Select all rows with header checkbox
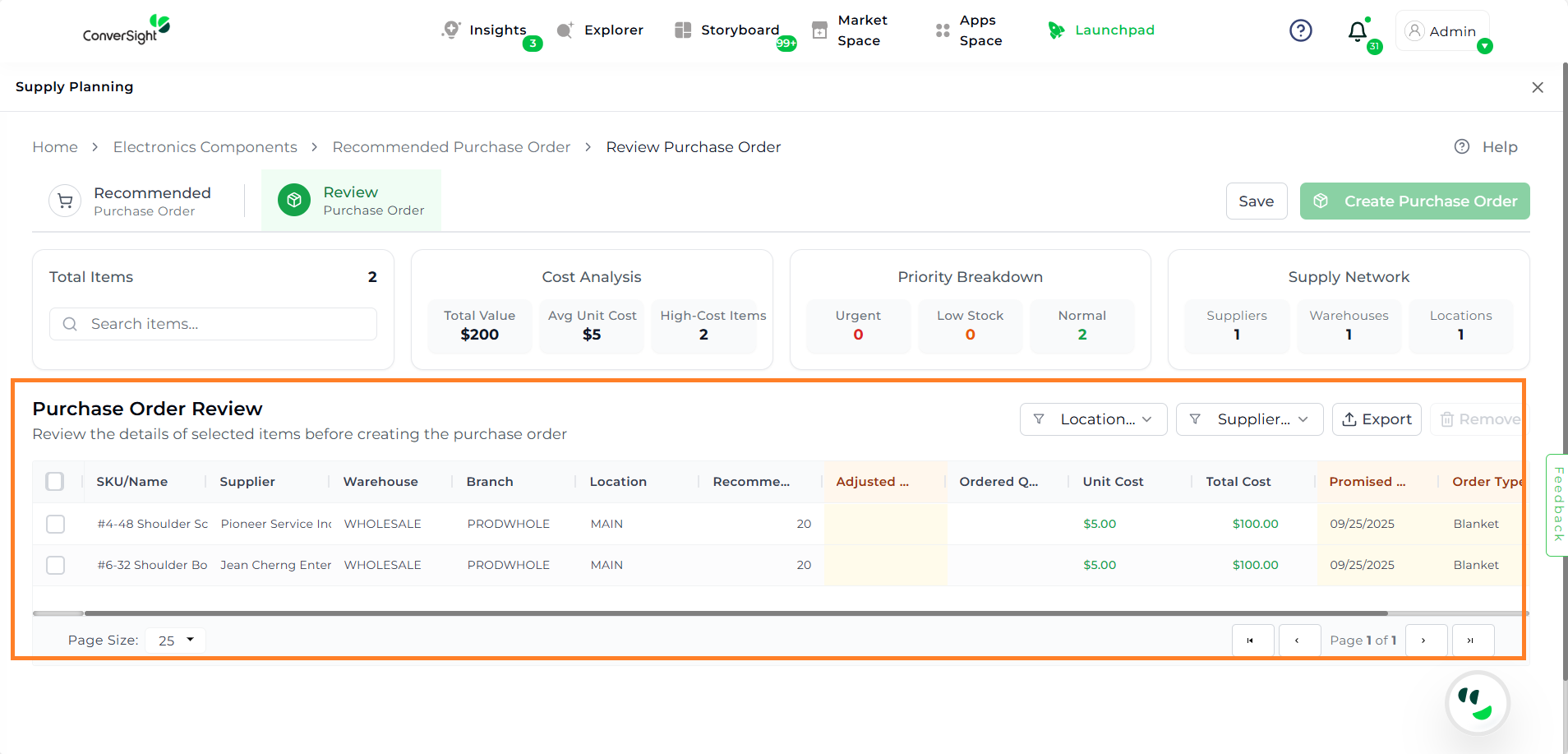 [x=55, y=482]
